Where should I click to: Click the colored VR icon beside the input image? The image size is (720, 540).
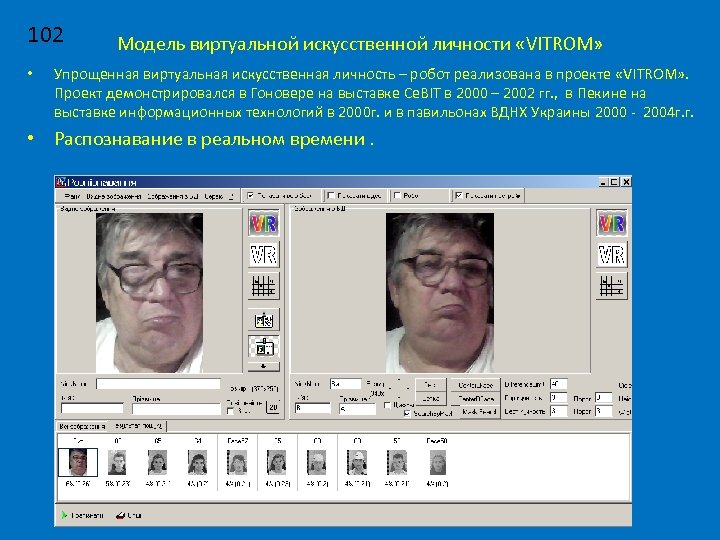[x=264, y=223]
